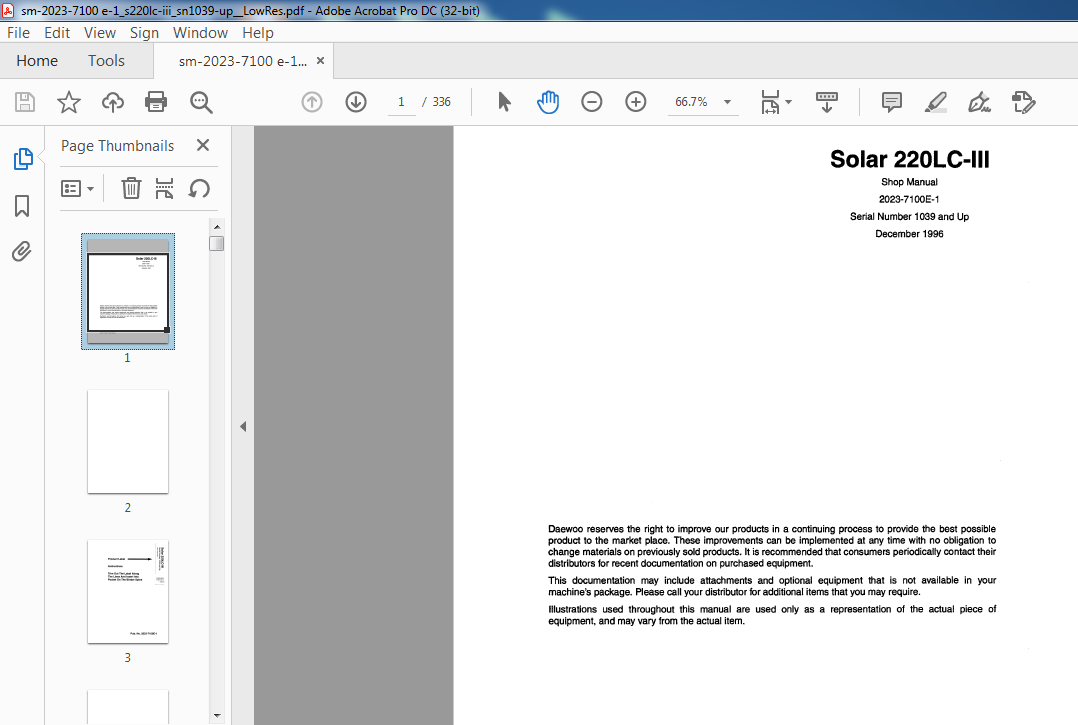
Task: Go to previous page arrow
Action: [x=312, y=102]
